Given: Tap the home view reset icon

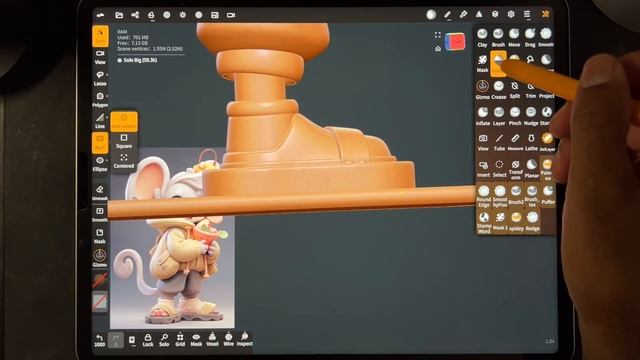Looking at the screenshot, I should (438, 49).
